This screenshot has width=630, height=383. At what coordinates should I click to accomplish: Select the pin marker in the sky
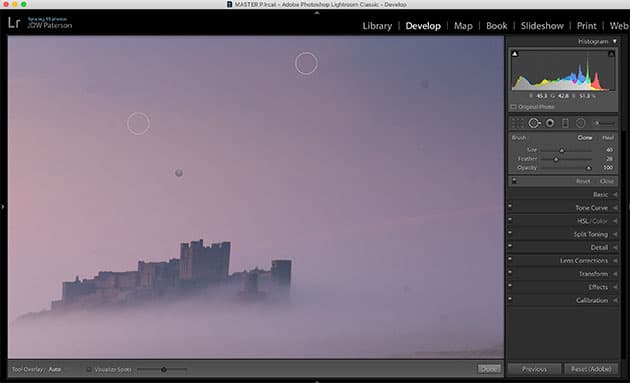(179, 173)
